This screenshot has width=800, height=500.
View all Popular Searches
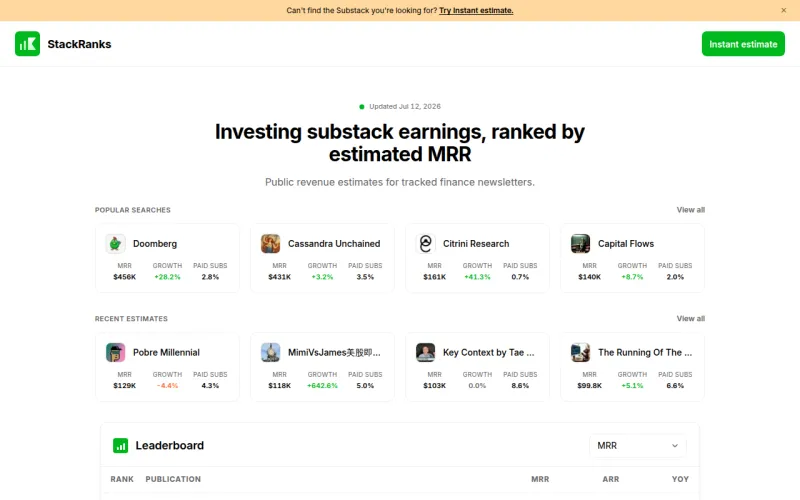690,210
